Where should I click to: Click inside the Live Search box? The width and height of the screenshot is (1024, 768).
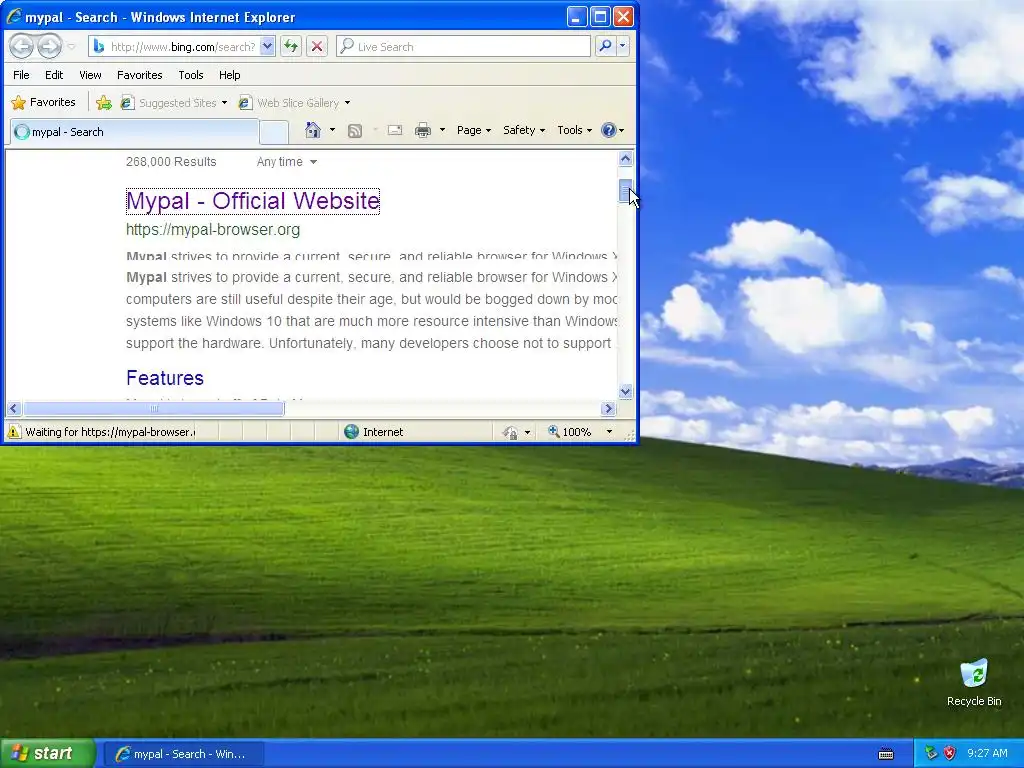point(464,46)
